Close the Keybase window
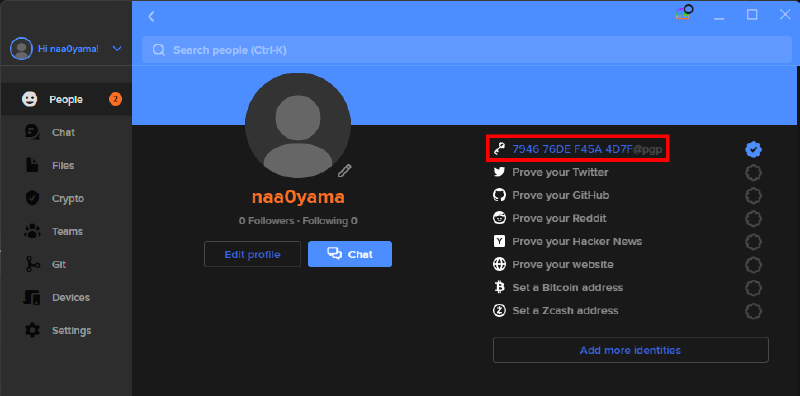Image resolution: width=800 pixels, height=396 pixels. coord(785,15)
